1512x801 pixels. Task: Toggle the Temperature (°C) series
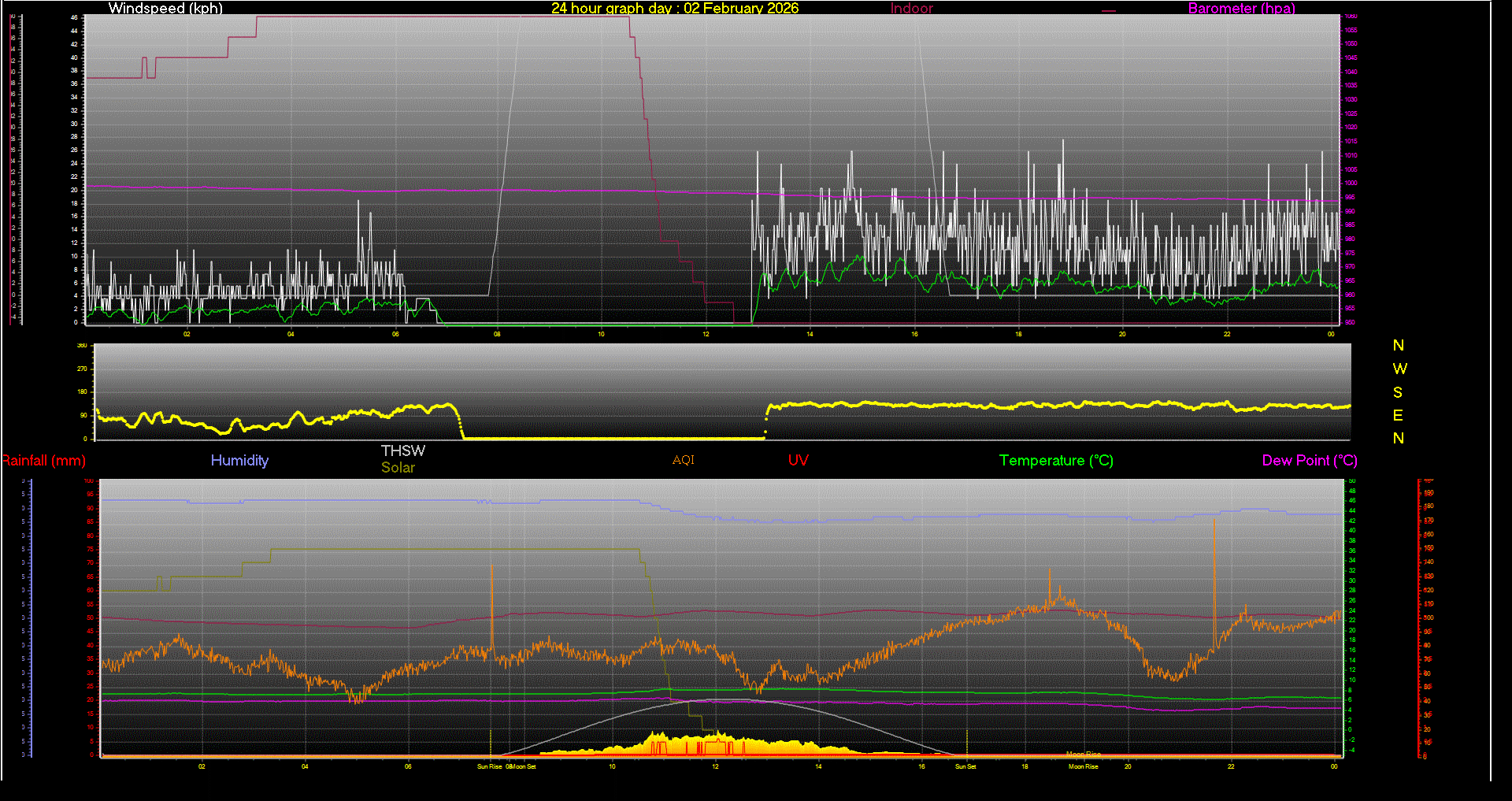(x=1056, y=461)
